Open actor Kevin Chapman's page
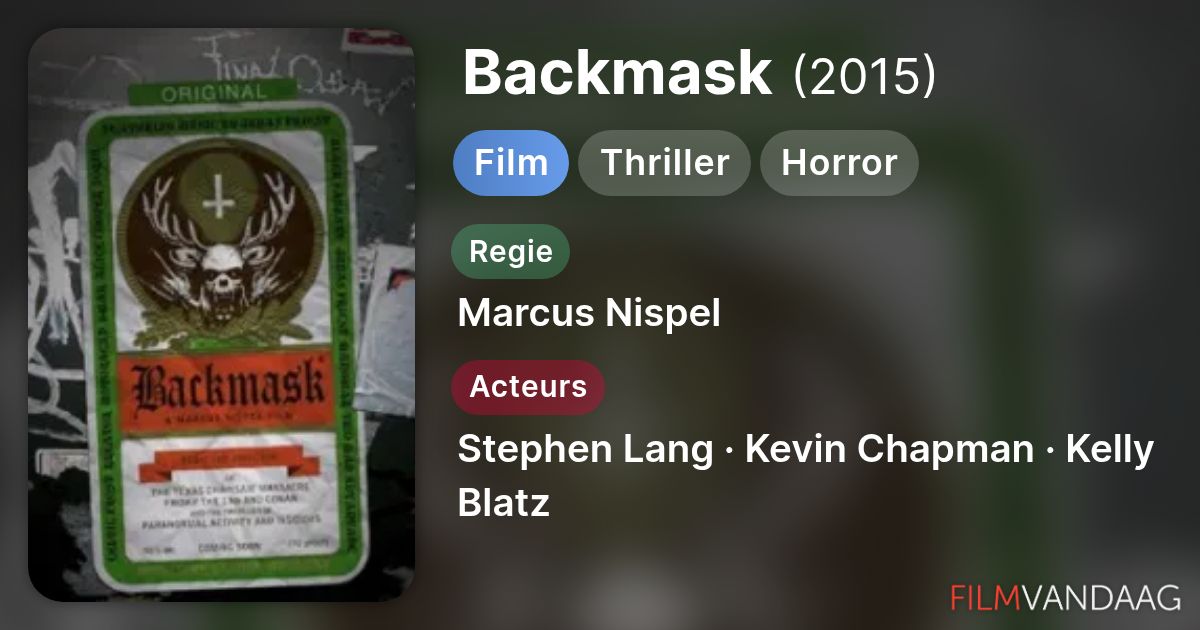The width and height of the screenshot is (1200, 630). click(x=890, y=449)
